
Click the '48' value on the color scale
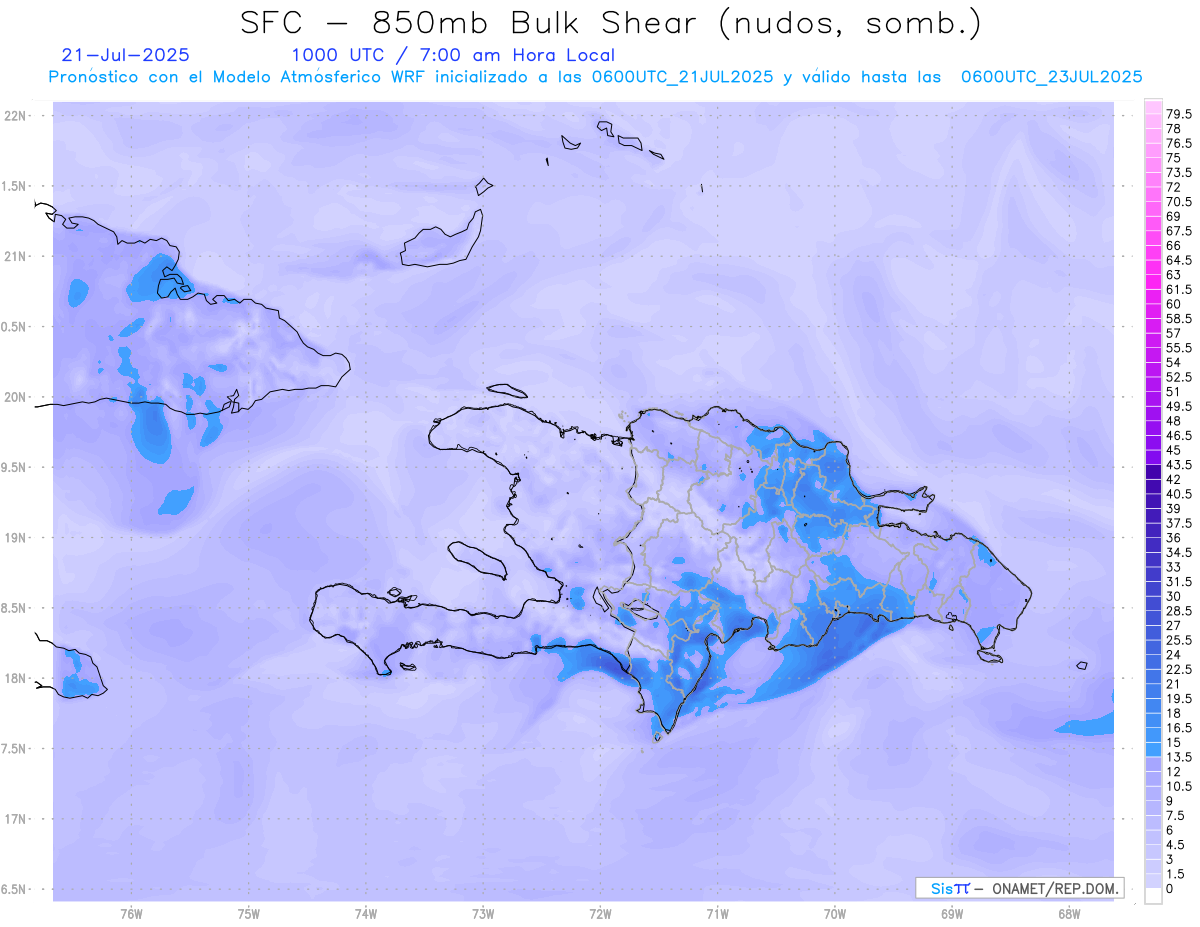click(1174, 421)
